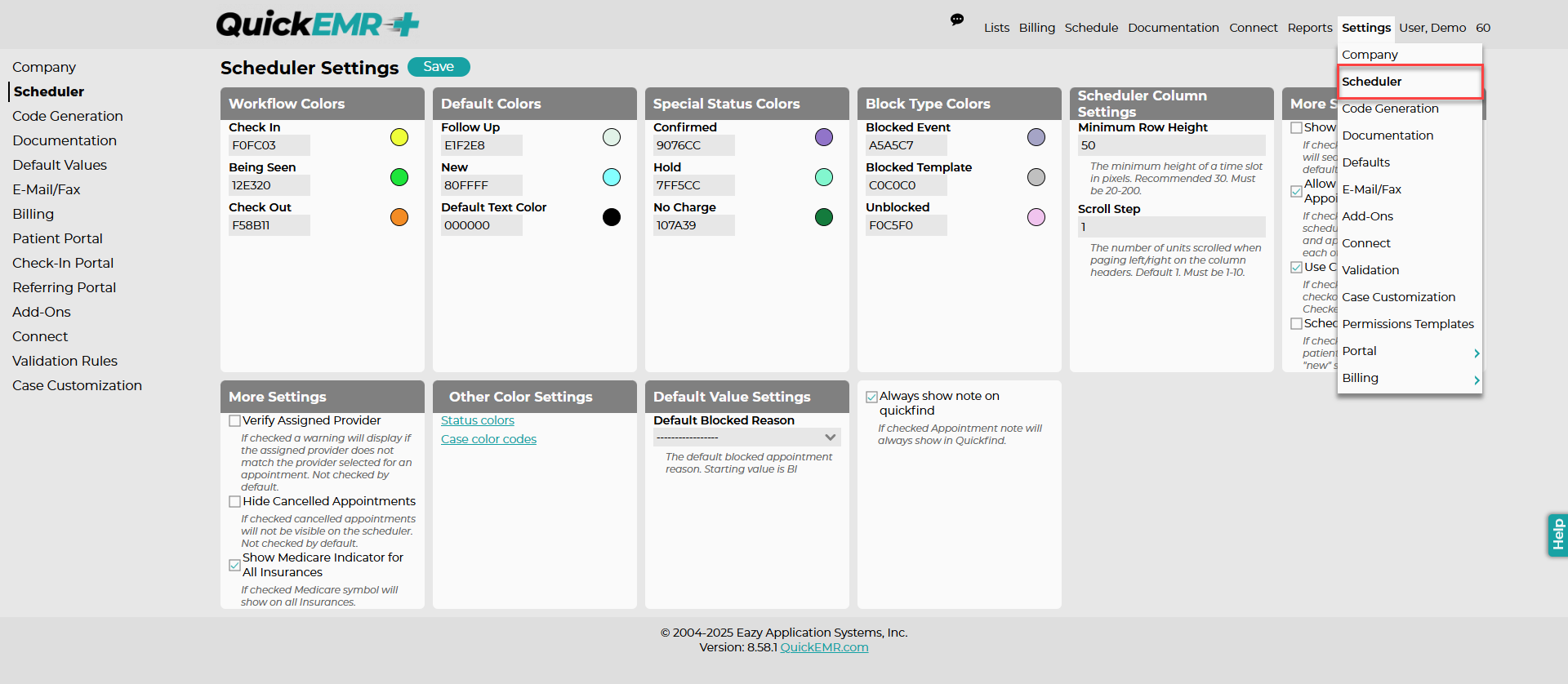Select the Unblocked pink color swatch
The image size is (1568, 684).
1036,217
